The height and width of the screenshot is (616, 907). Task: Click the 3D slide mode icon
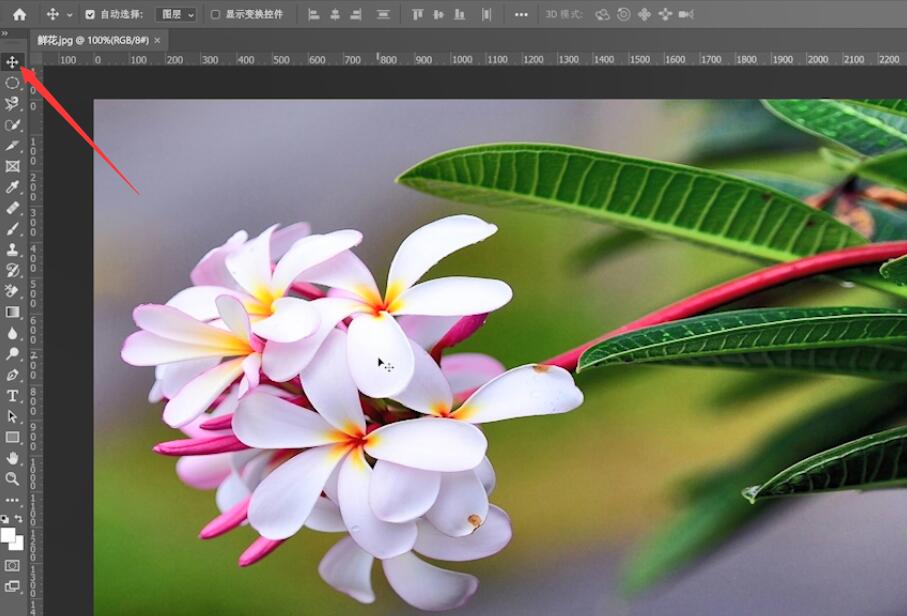coord(665,14)
